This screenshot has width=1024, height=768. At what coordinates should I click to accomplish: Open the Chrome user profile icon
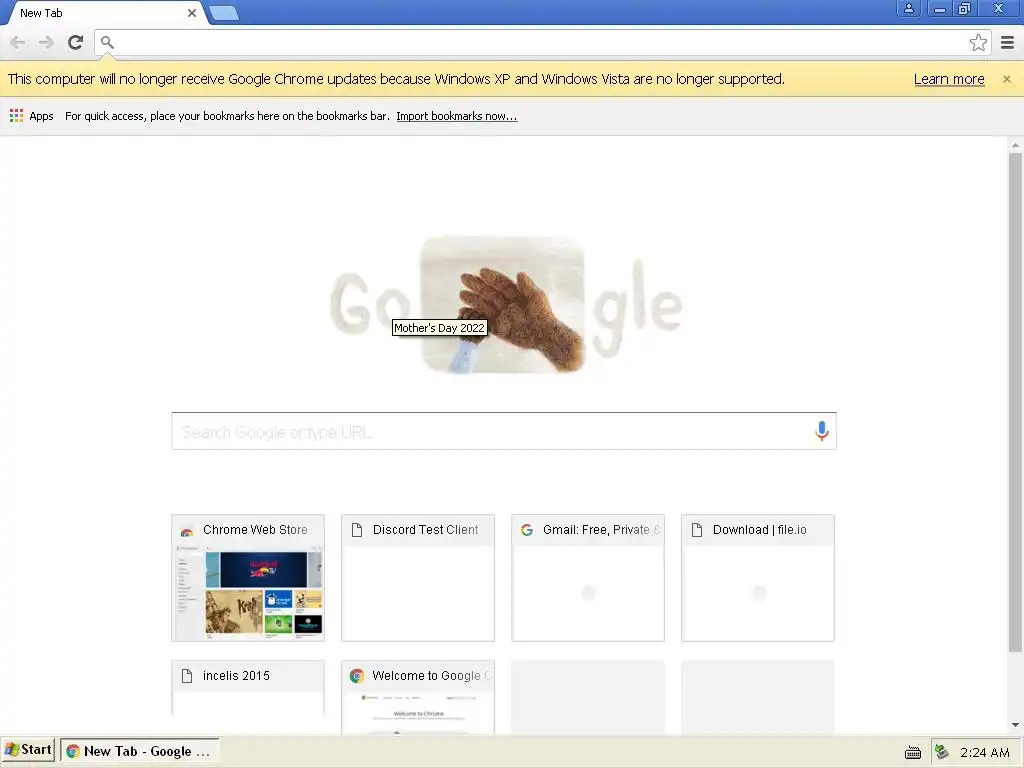click(908, 8)
